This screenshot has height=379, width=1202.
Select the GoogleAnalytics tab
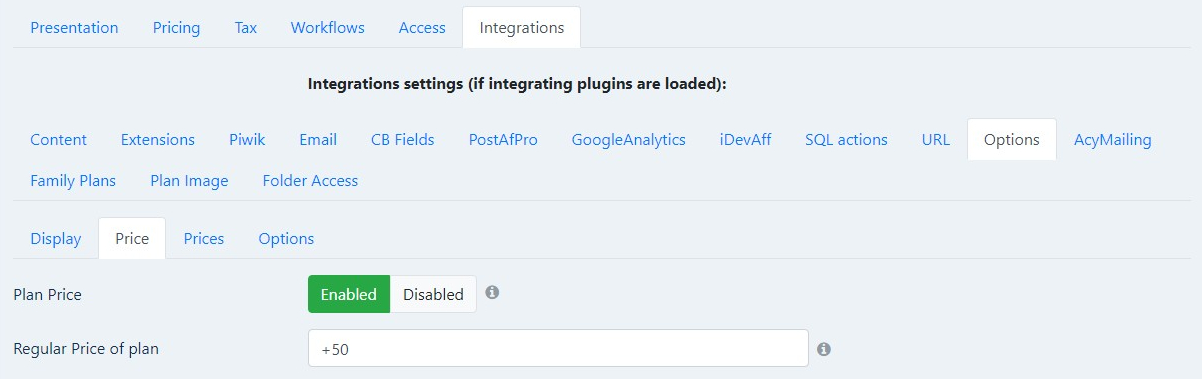coord(629,140)
